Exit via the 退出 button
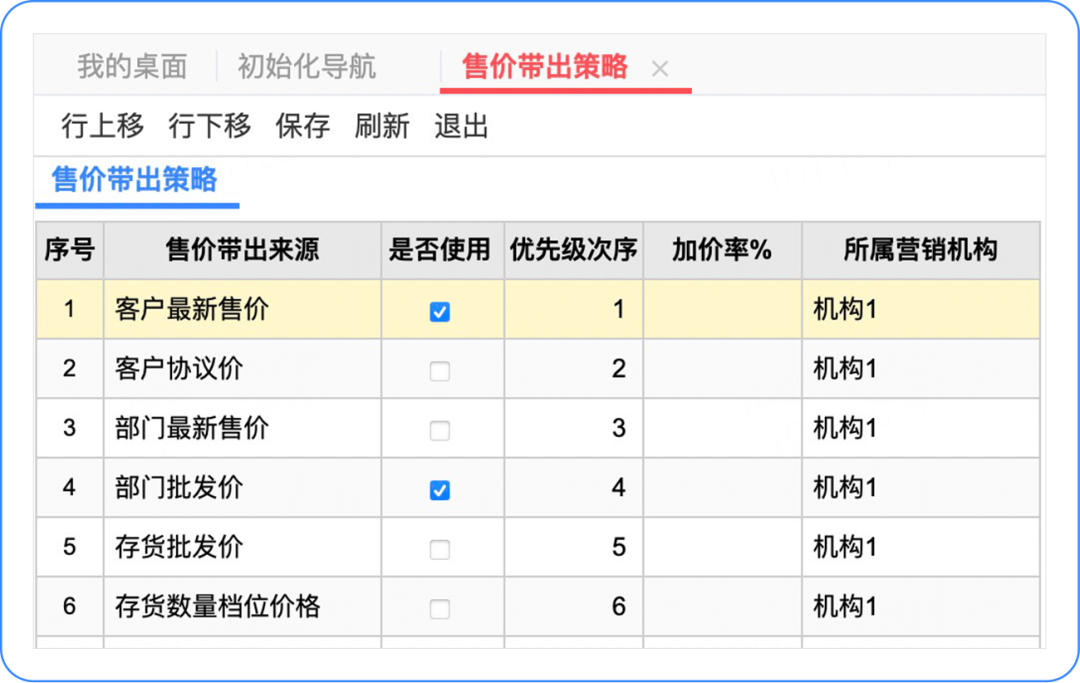Image resolution: width=1080 pixels, height=683 pixels. (461, 126)
